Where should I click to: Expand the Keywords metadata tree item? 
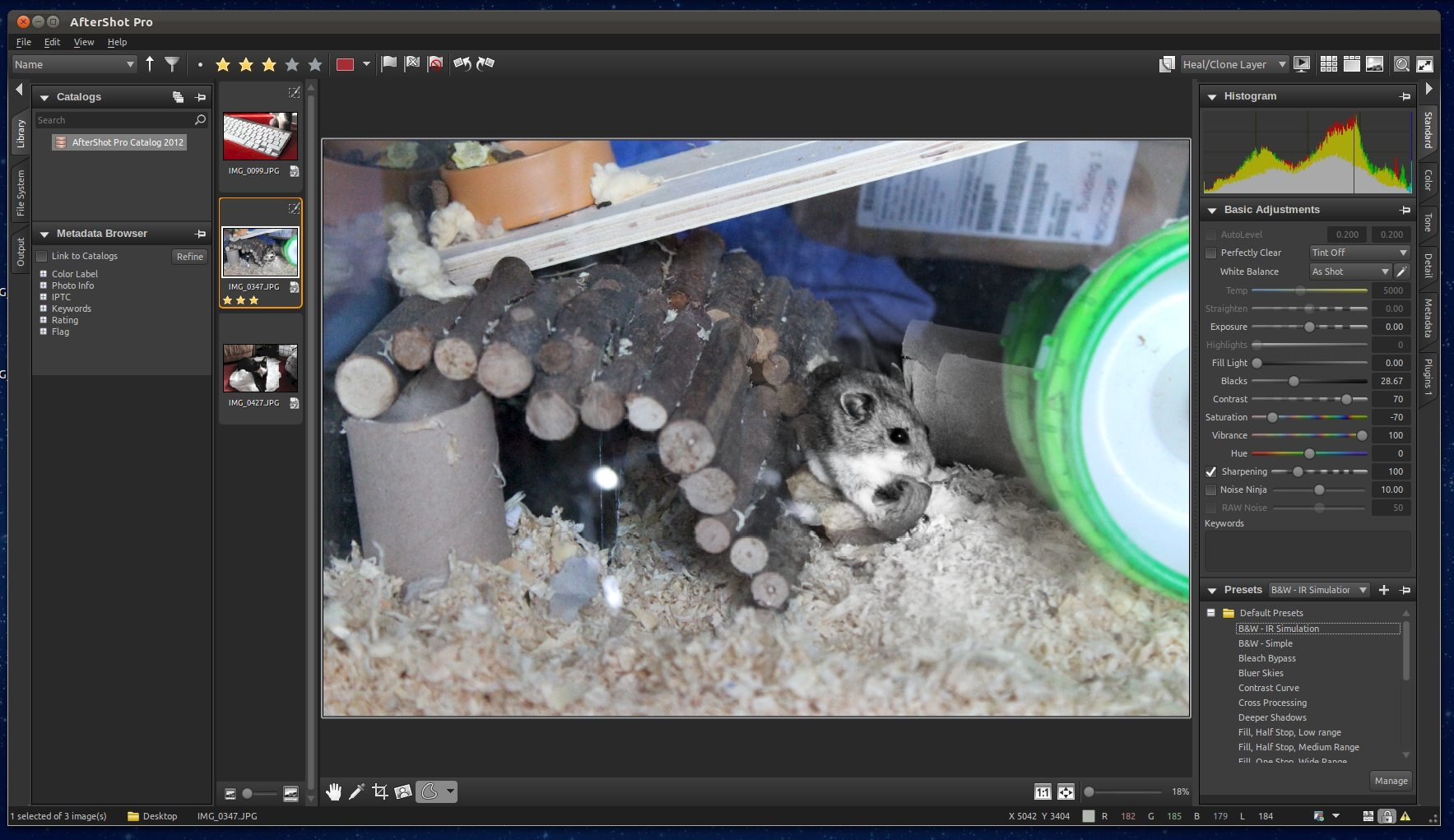44,309
